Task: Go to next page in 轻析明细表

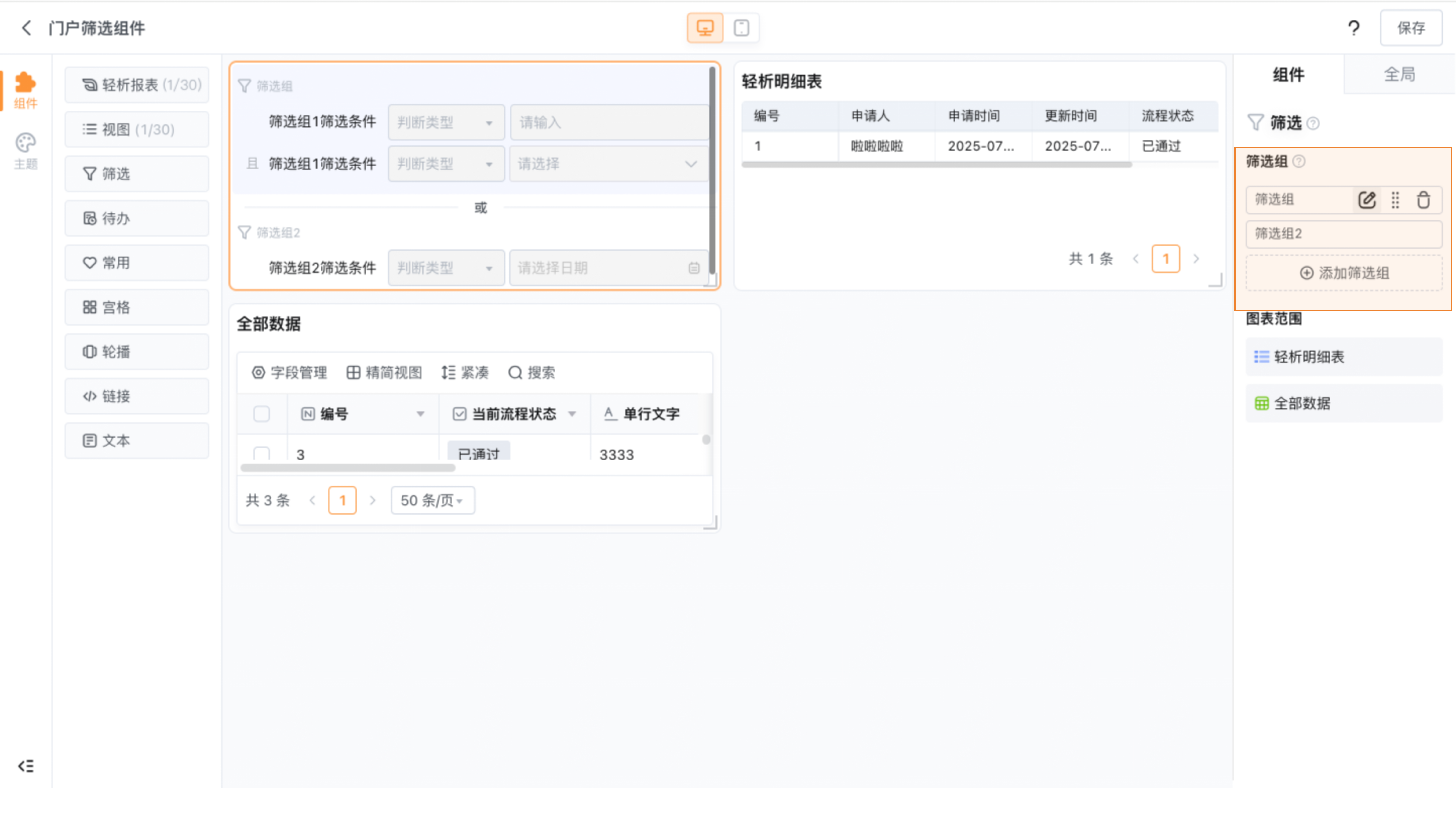Action: 1196,259
